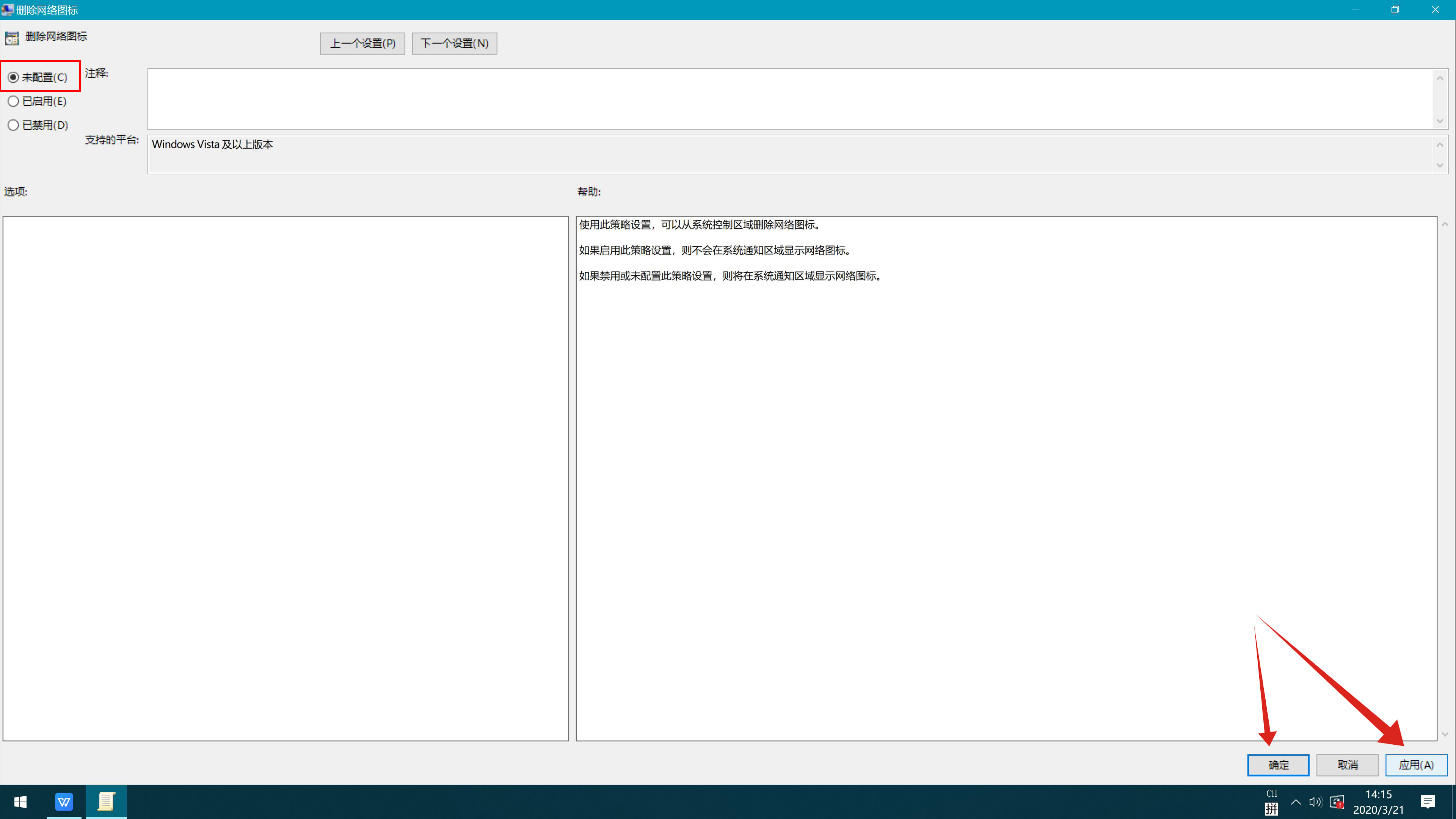Click the 取消 button
The width and height of the screenshot is (1456, 819).
click(1348, 765)
